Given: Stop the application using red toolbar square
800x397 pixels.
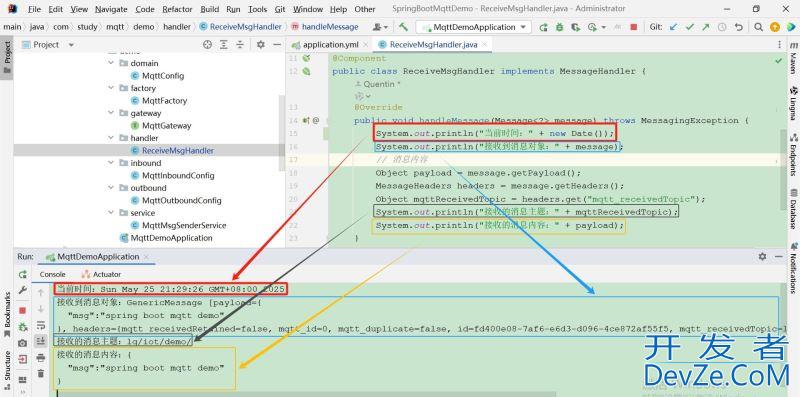Looking at the screenshot, I should click(x=633, y=27).
